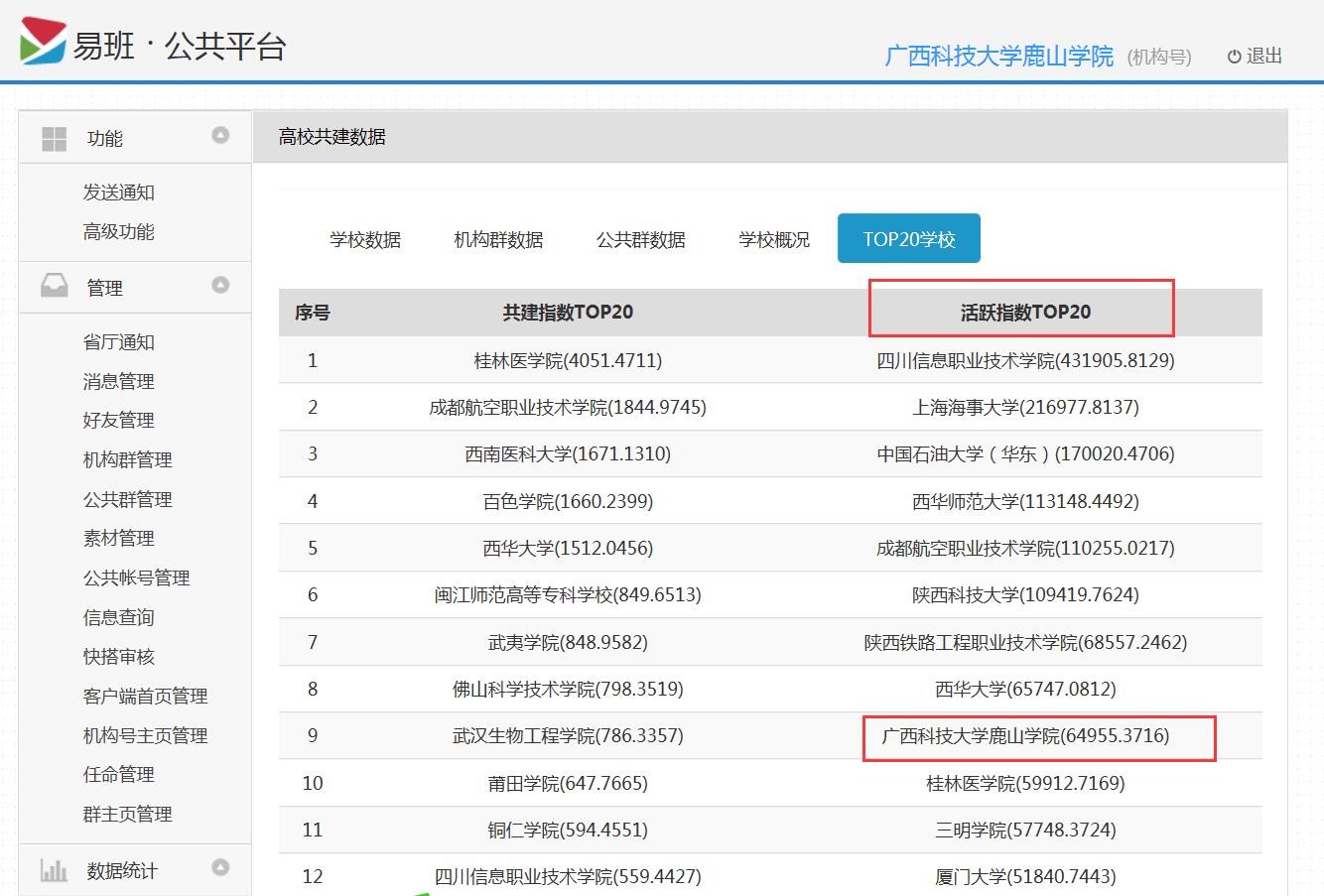Select cell 莆田学院(647.7665)

[568, 783]
